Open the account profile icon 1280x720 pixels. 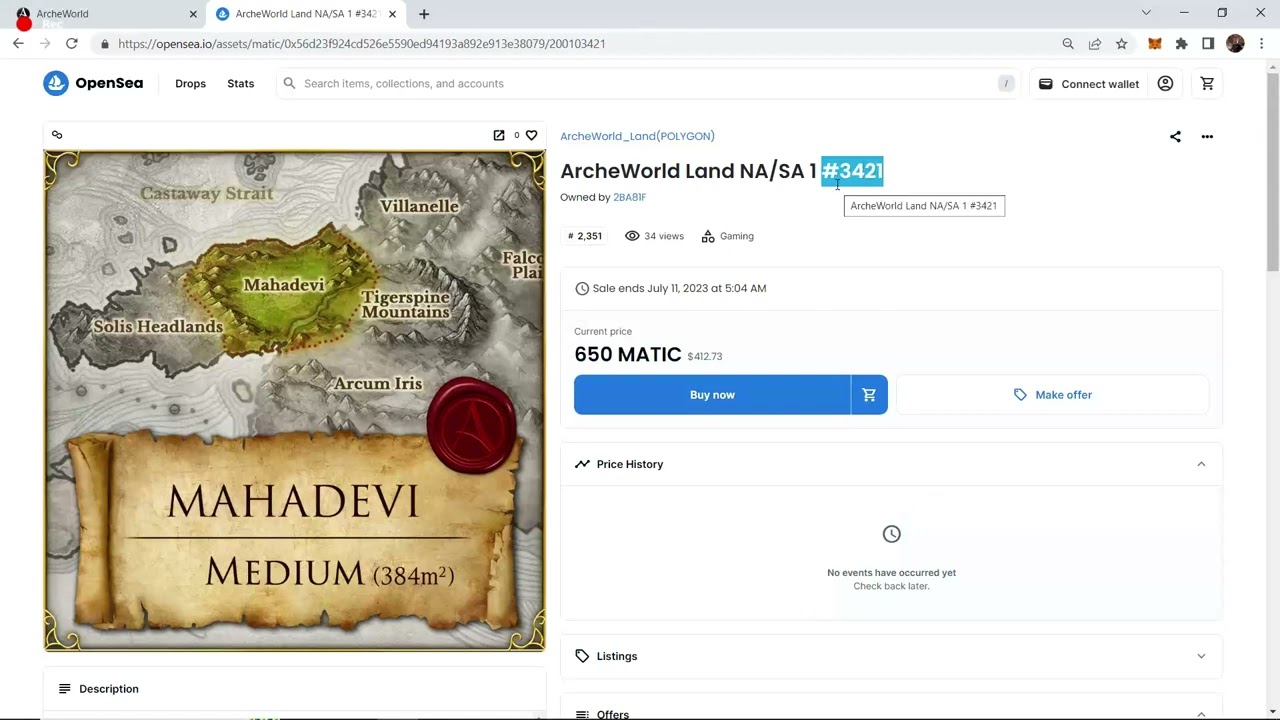pos(1165,84)
